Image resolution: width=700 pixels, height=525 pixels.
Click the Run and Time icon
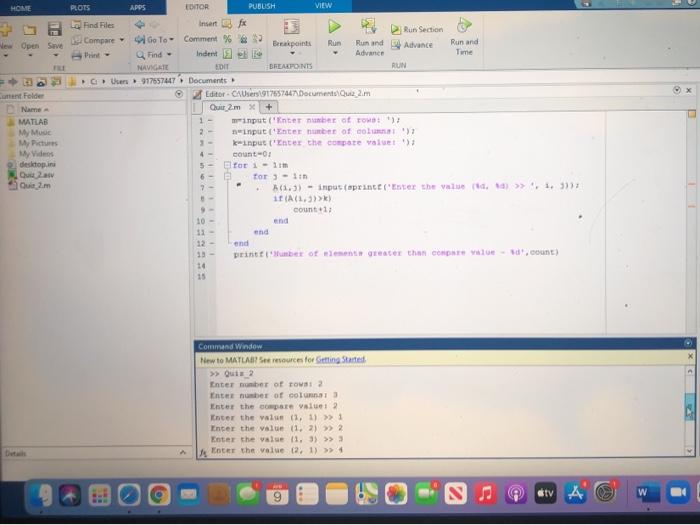[x=464, y=25]
